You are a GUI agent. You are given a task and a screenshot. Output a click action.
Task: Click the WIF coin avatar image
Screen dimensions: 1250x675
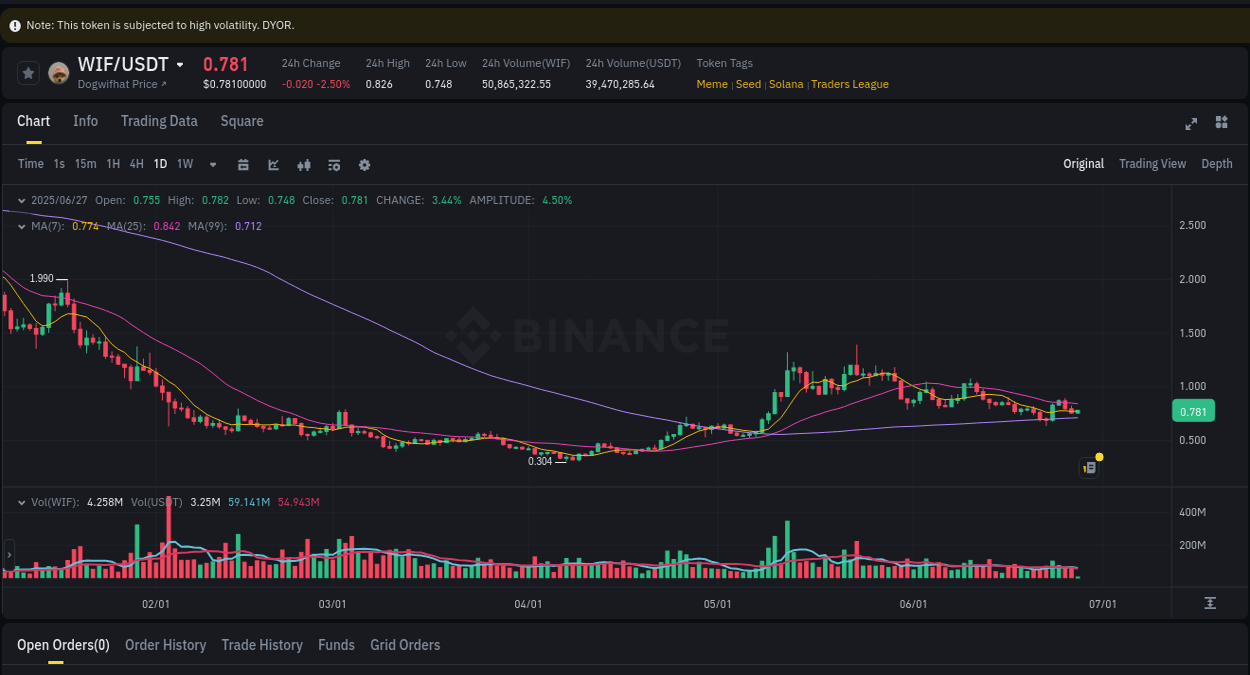point(60,72)
